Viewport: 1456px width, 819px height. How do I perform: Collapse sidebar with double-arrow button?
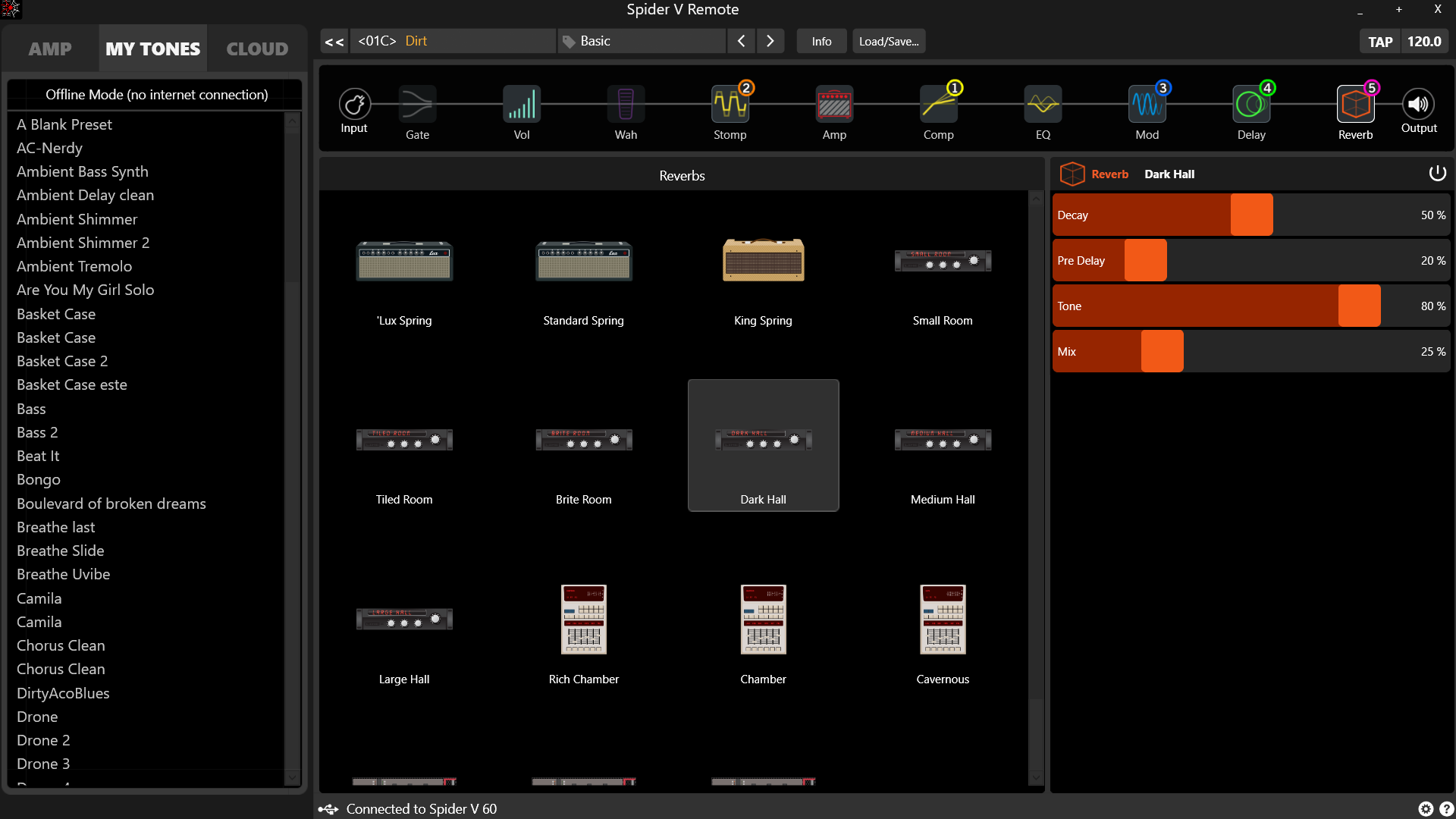click(x=334, y=42)
